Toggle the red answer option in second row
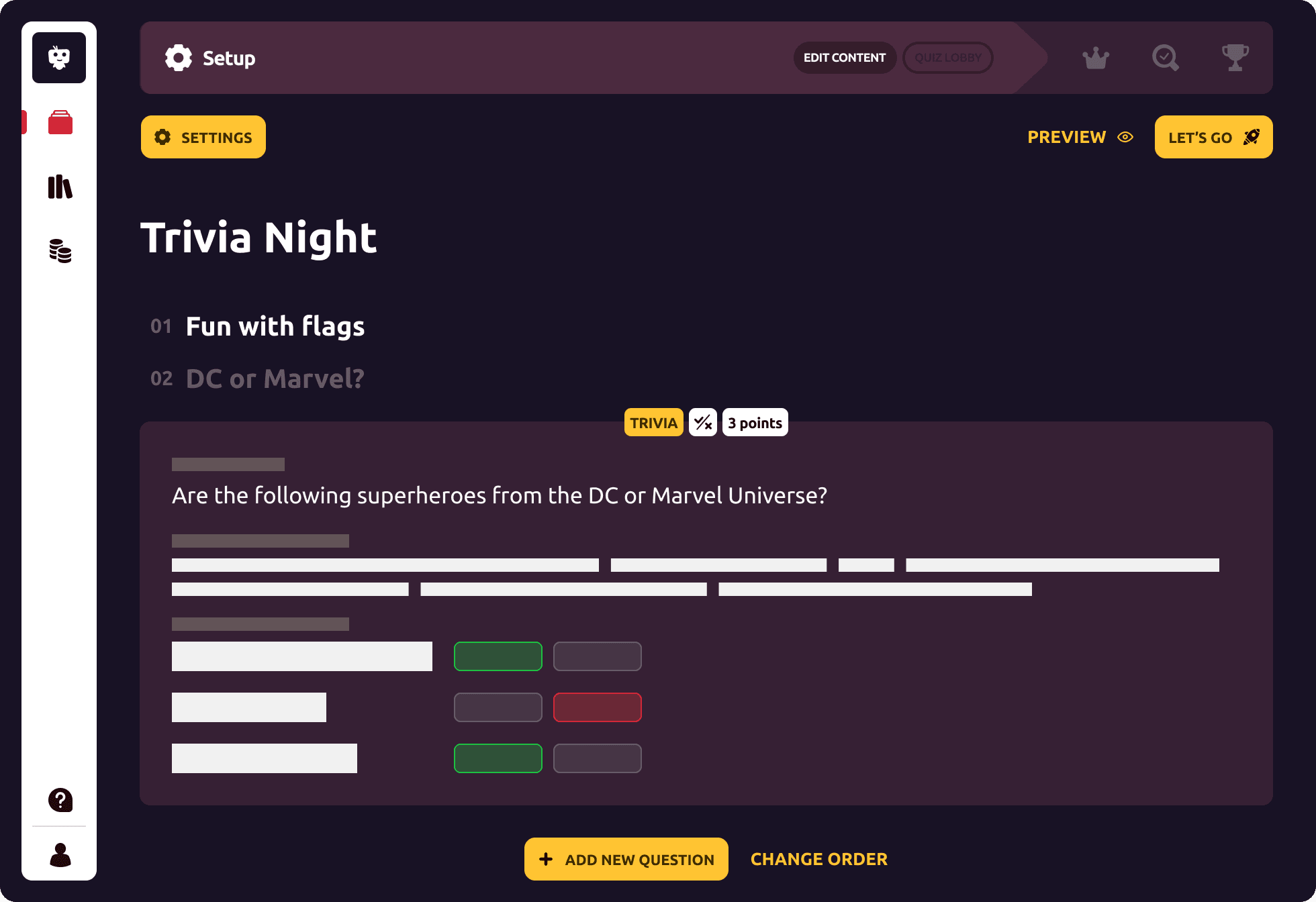Viewport: 1316px width, 902px height. [598, 707]
